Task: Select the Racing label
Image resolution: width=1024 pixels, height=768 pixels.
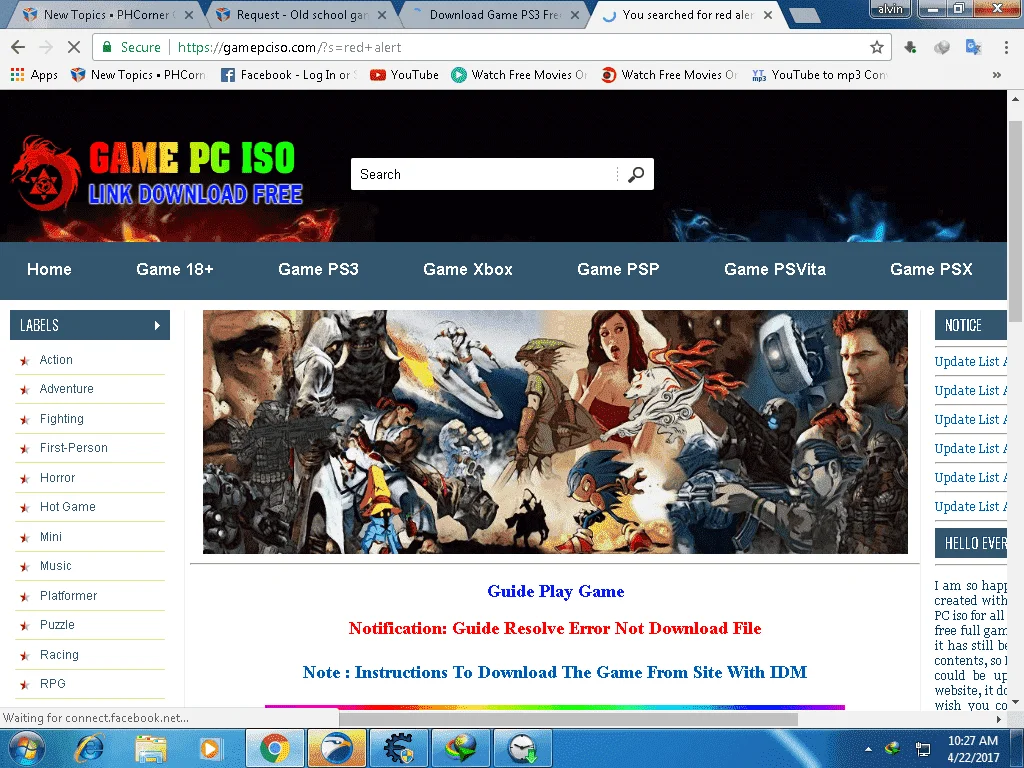Action: [59, 655]
